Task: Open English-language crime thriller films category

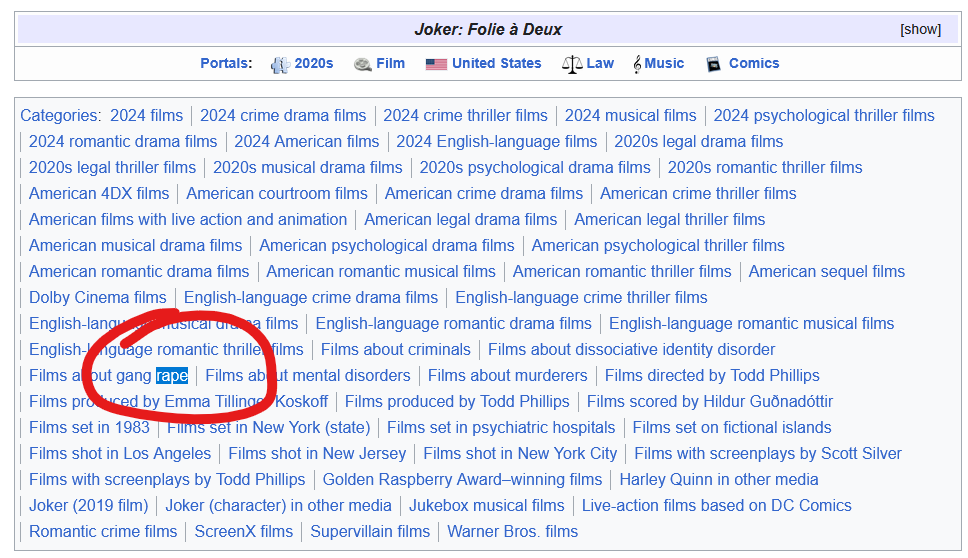Action: [581, 297]
